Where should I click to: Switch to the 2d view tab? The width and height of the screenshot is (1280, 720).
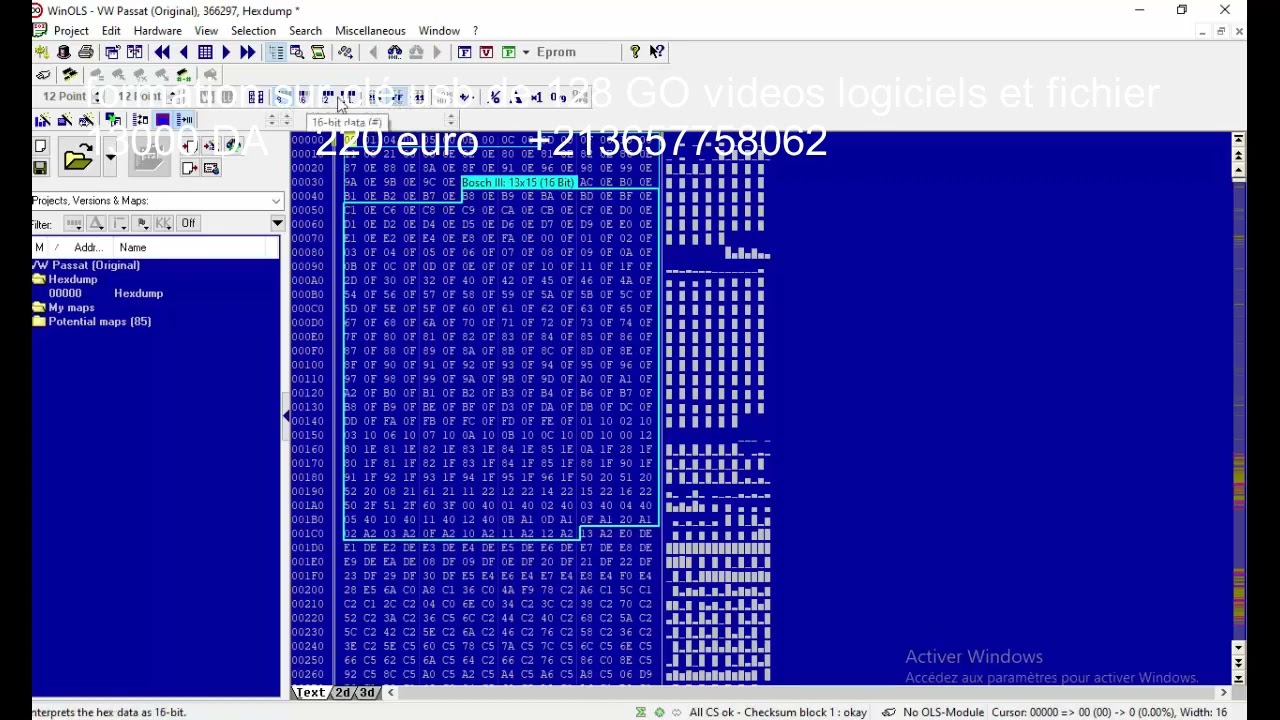coord(345,692)
